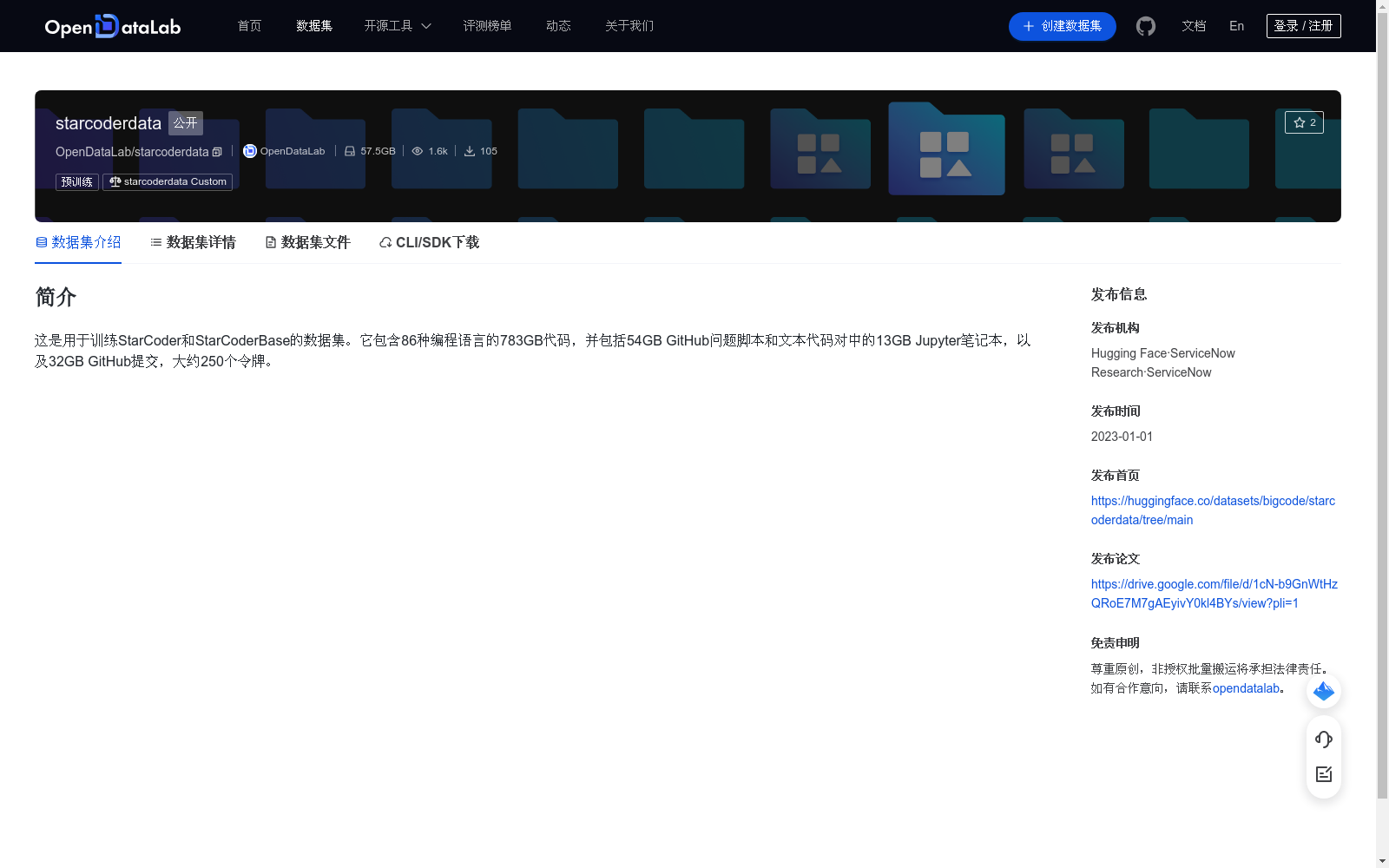Expand the 开源工具 dropdown menu

(398, 26)
